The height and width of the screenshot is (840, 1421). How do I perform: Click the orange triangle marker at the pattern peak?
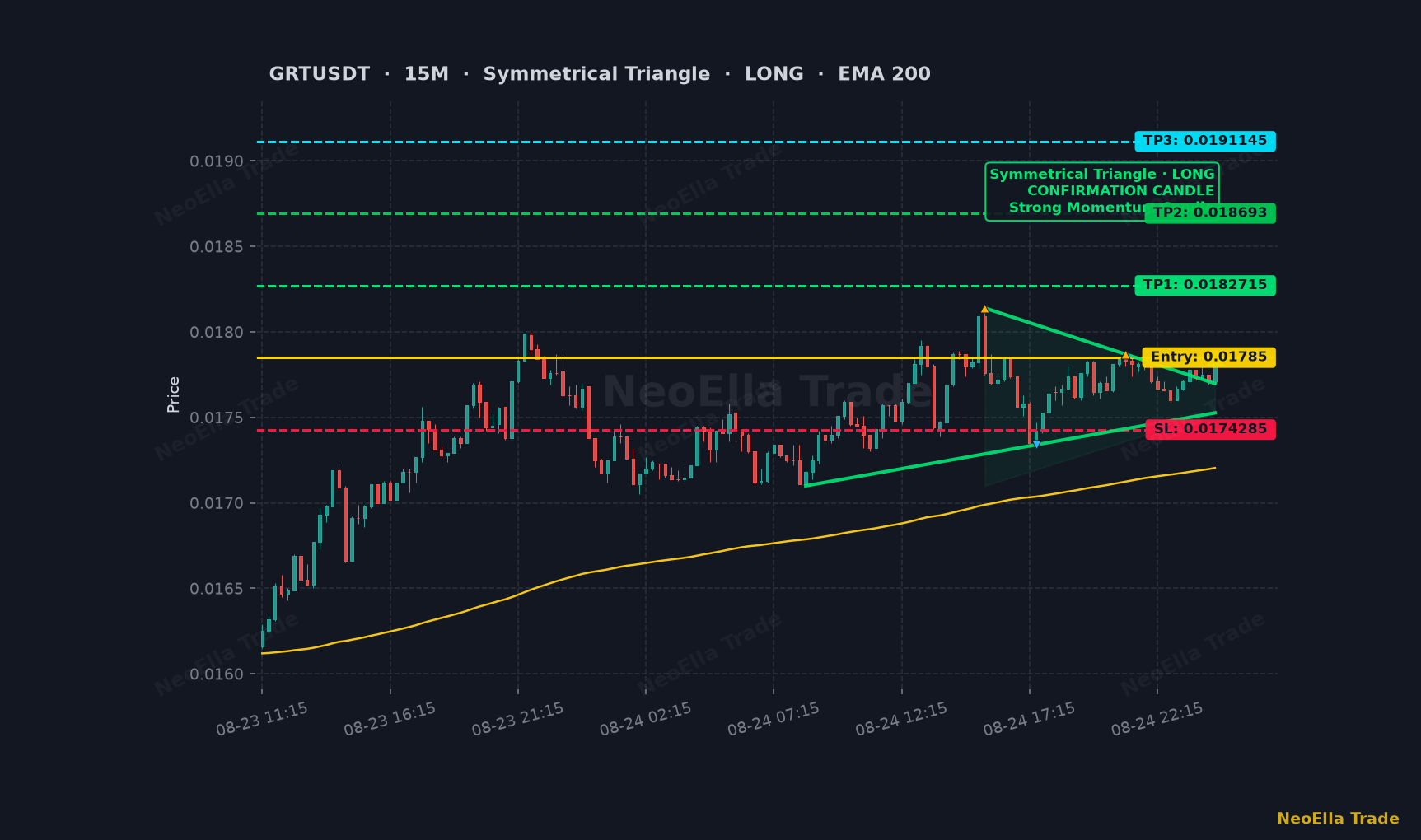pyautogui.click(x=984, y=309)
